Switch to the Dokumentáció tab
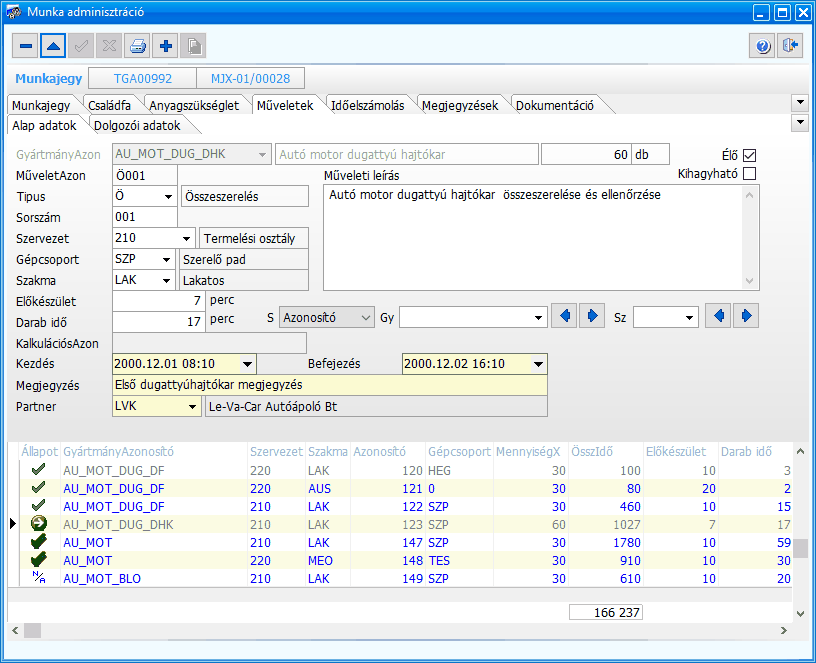Viewport: 816px width, 663px height. 555,106
